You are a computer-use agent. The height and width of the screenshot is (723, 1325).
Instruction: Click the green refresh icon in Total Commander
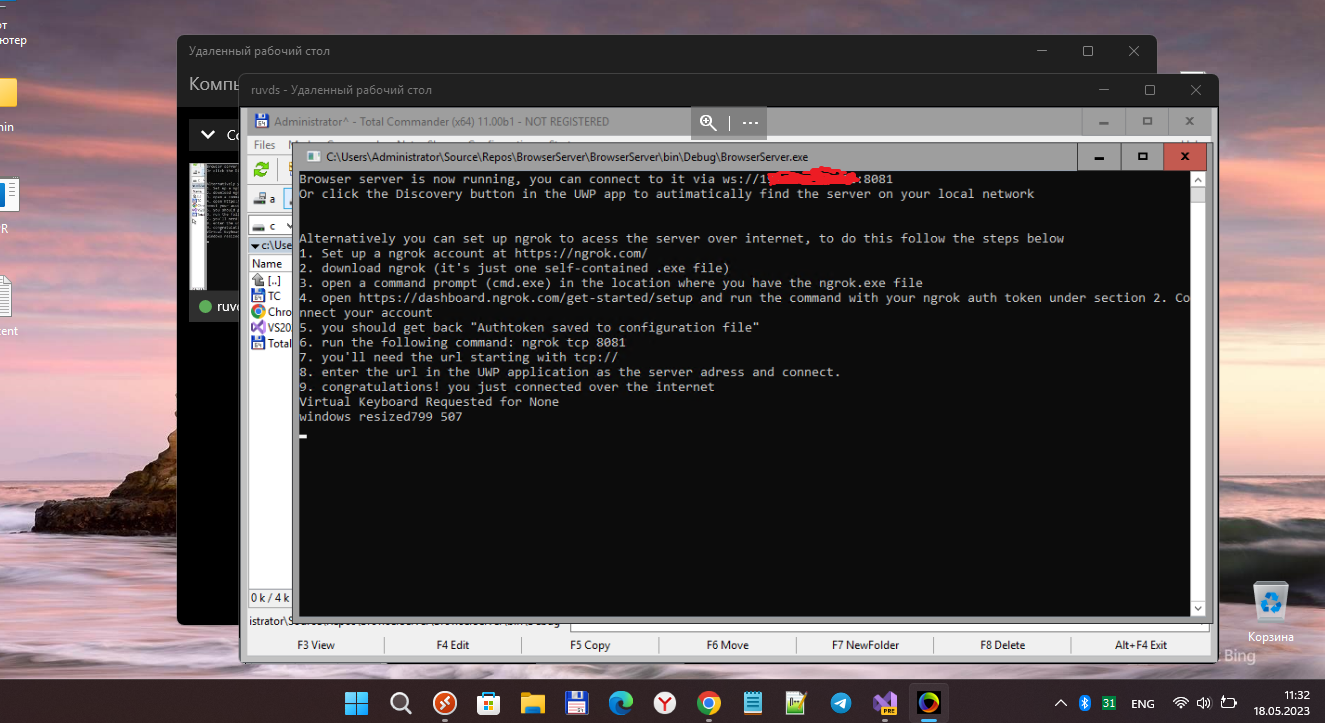pyautogui.click(x=262, y=169)
